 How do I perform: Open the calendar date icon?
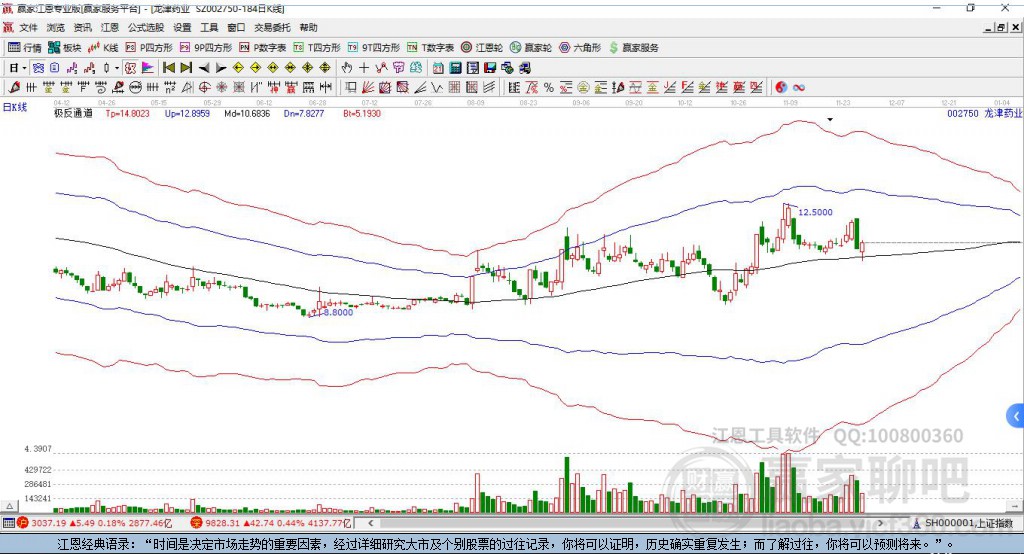click(x=438, y=67)
